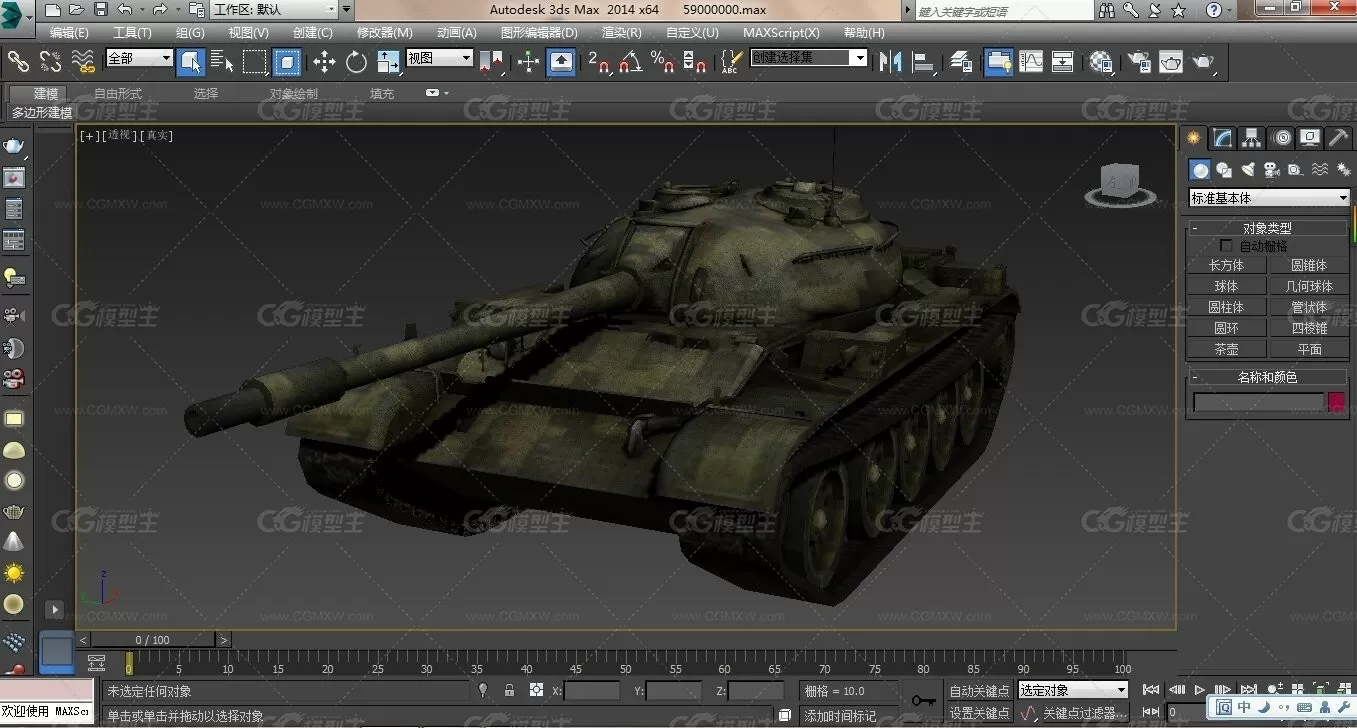Click Select and Manipulate icon
Image resolution: width=1357 pixels, height=728 pixels.
pyautogui.click(x=528, y=62)
